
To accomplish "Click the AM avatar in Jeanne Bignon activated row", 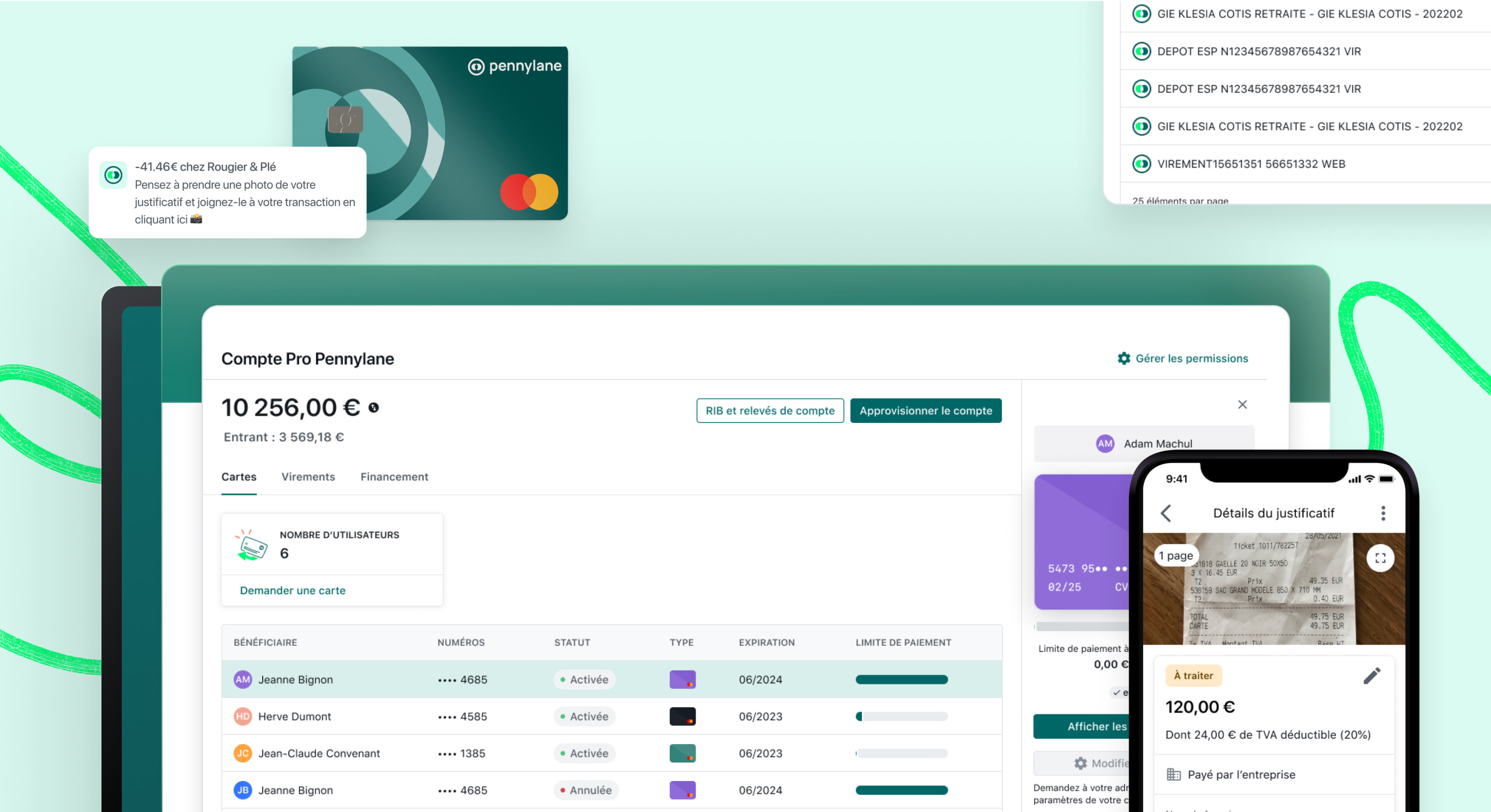I will pos(243,680).
